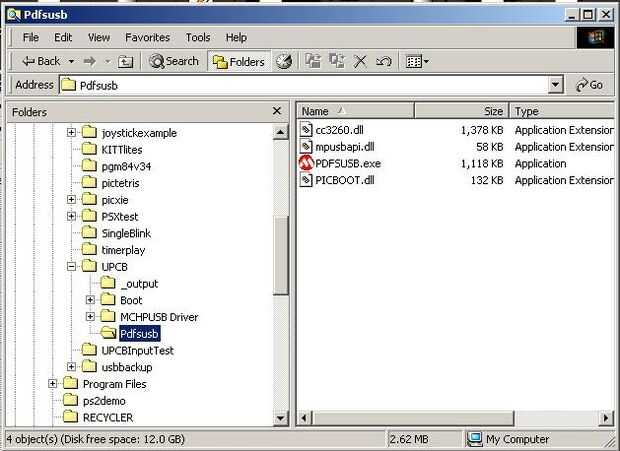Open the Help menu

[236, 38]
